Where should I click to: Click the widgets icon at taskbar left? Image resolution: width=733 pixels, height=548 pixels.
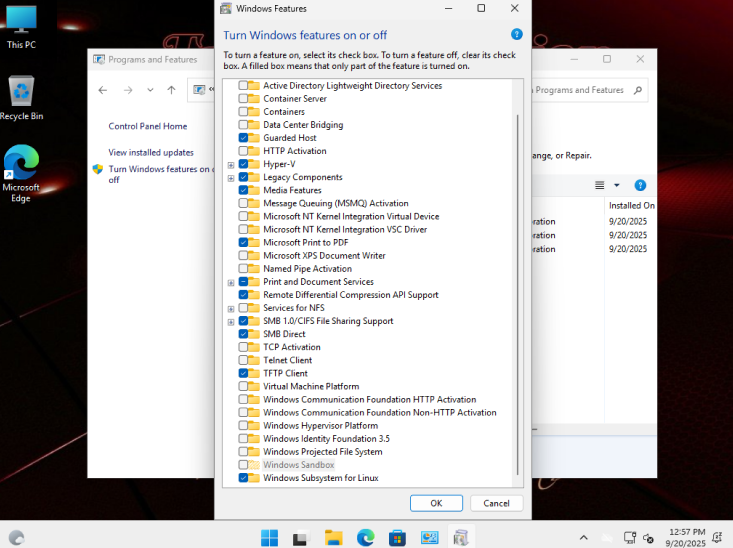point(17,538)
